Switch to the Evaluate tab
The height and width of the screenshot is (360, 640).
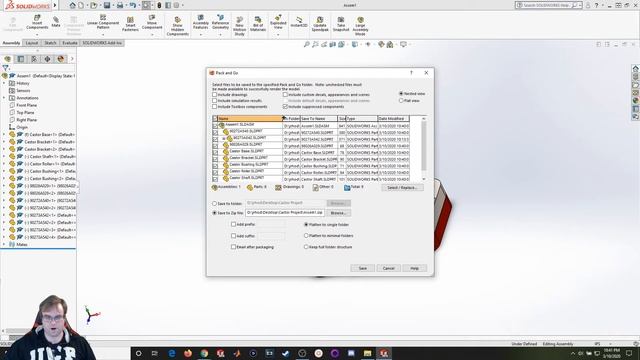point(70,43)
